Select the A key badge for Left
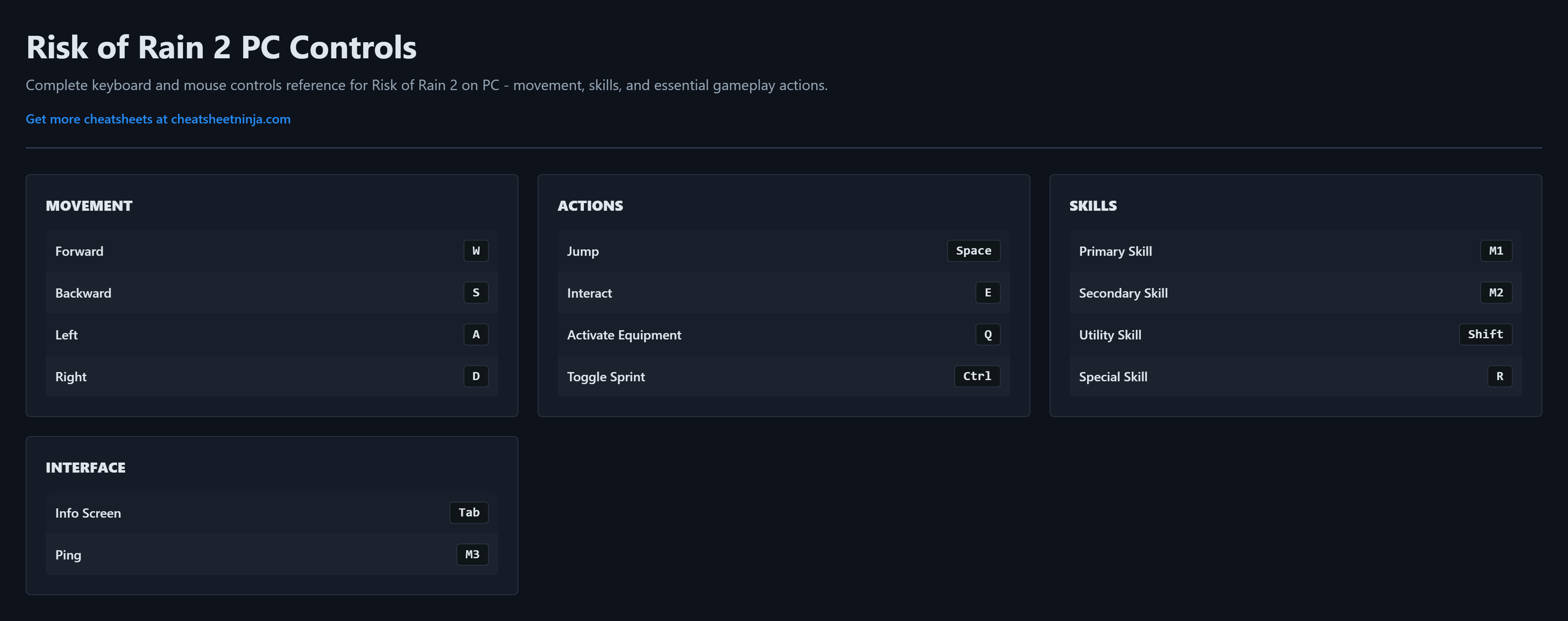This screenshot has width=1568, height=621. tap(475, 335)
